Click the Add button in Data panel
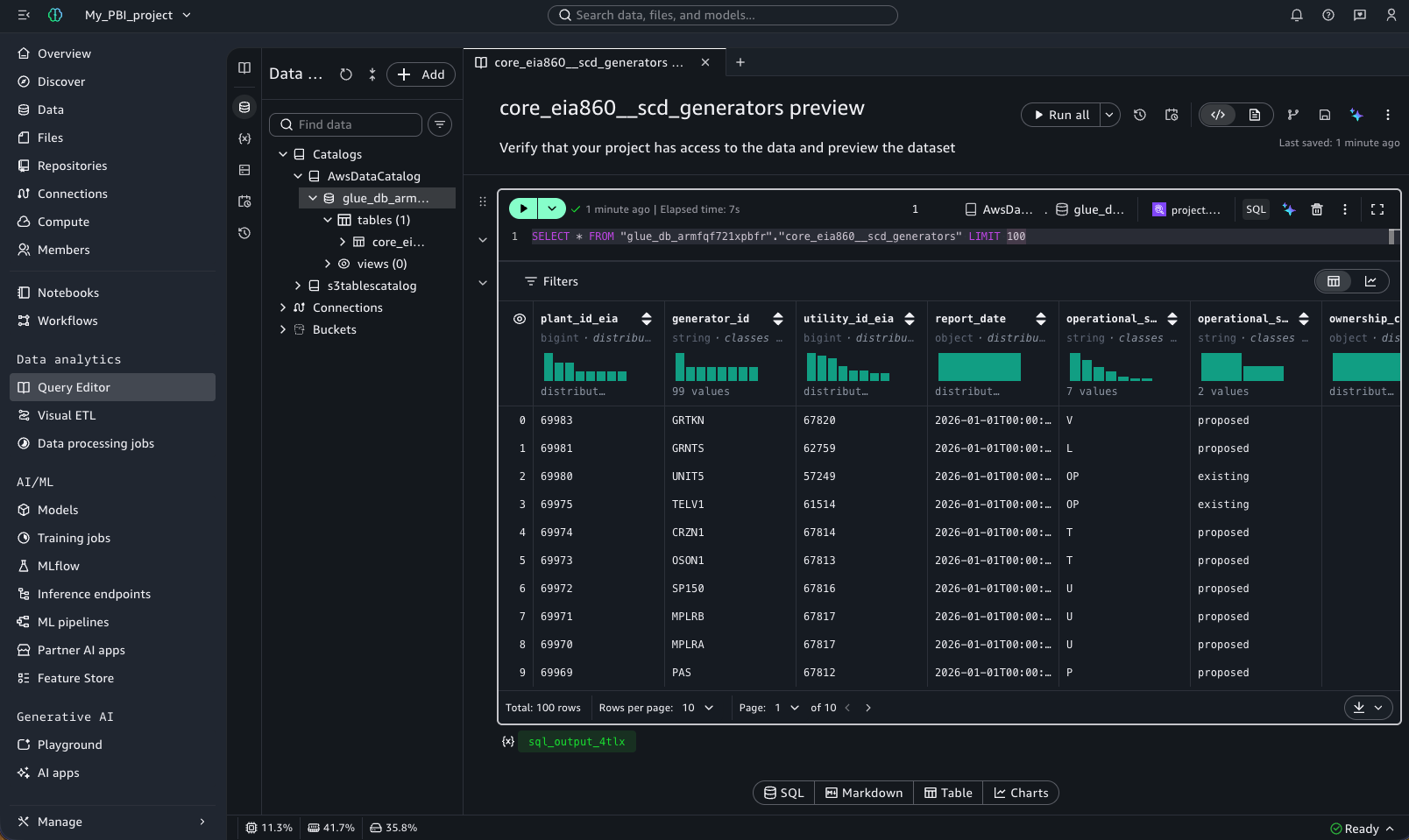Viewport: 1409px width, 840px height. click(x=421, y=74)
